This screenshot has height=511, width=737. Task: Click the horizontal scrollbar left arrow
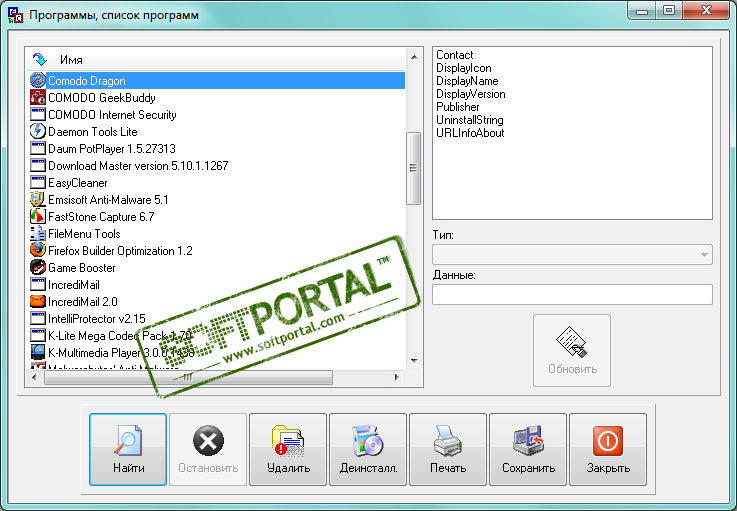tap(34, 377)
